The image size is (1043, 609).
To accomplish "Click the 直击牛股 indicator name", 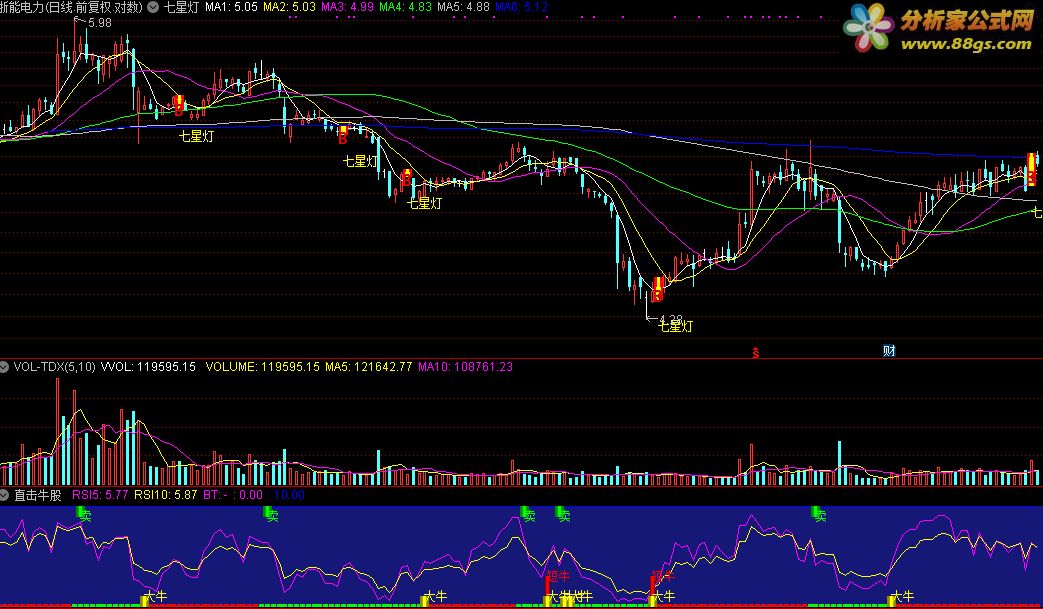I will [38, 495].
